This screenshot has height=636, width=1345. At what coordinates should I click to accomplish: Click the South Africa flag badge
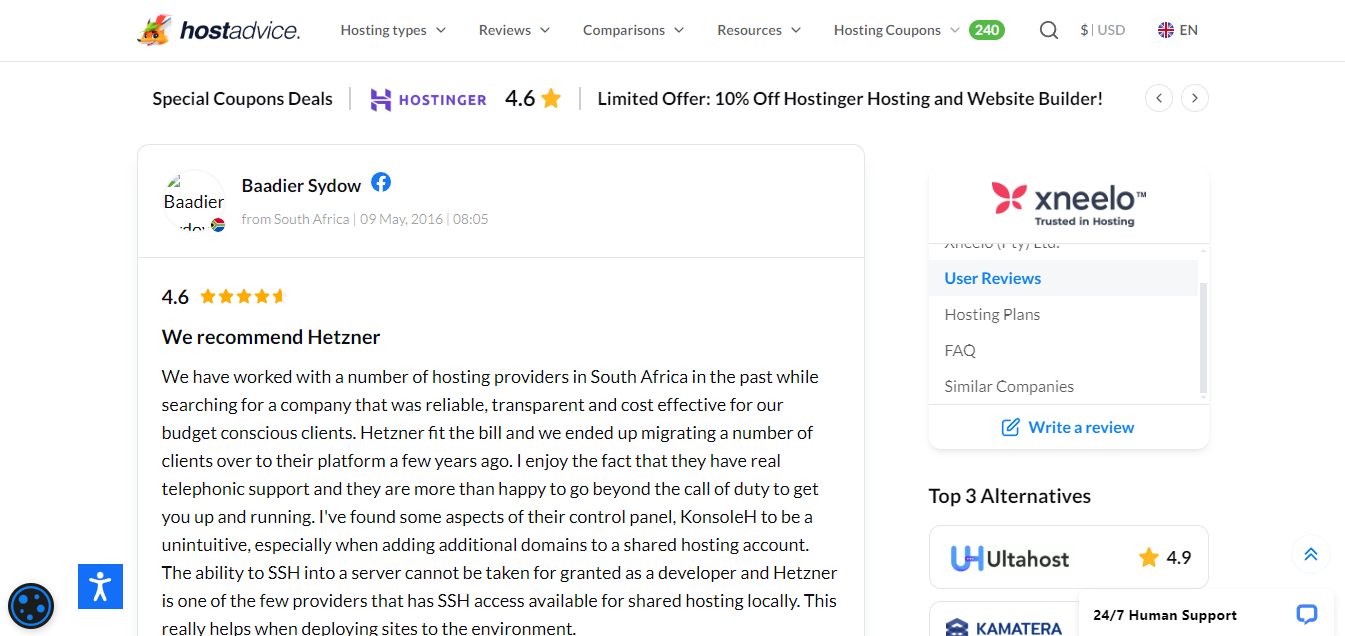[x=218, y=225]
